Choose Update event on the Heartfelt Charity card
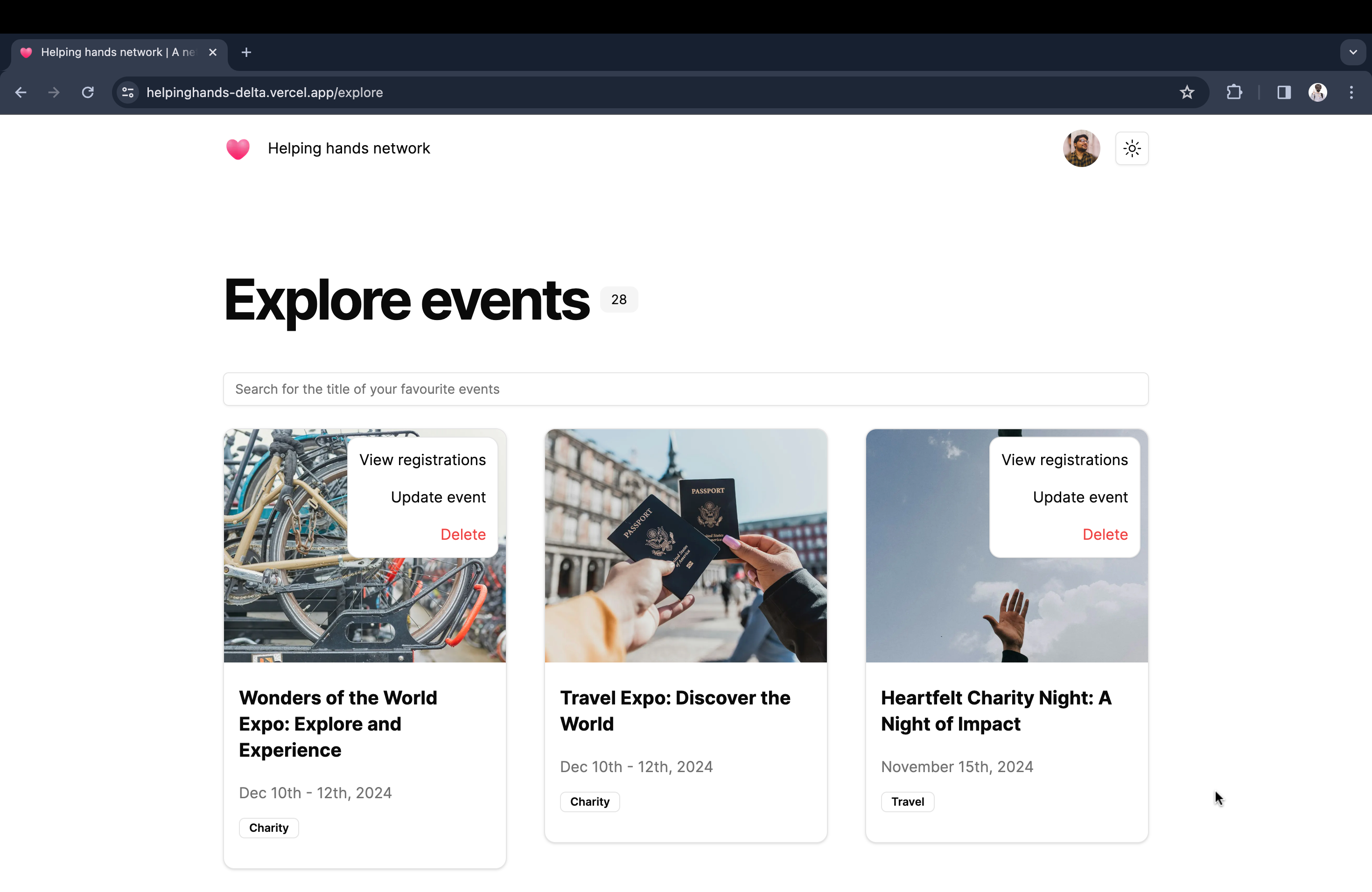Viewport: 1372px width, 892px height. point(1080,497)
